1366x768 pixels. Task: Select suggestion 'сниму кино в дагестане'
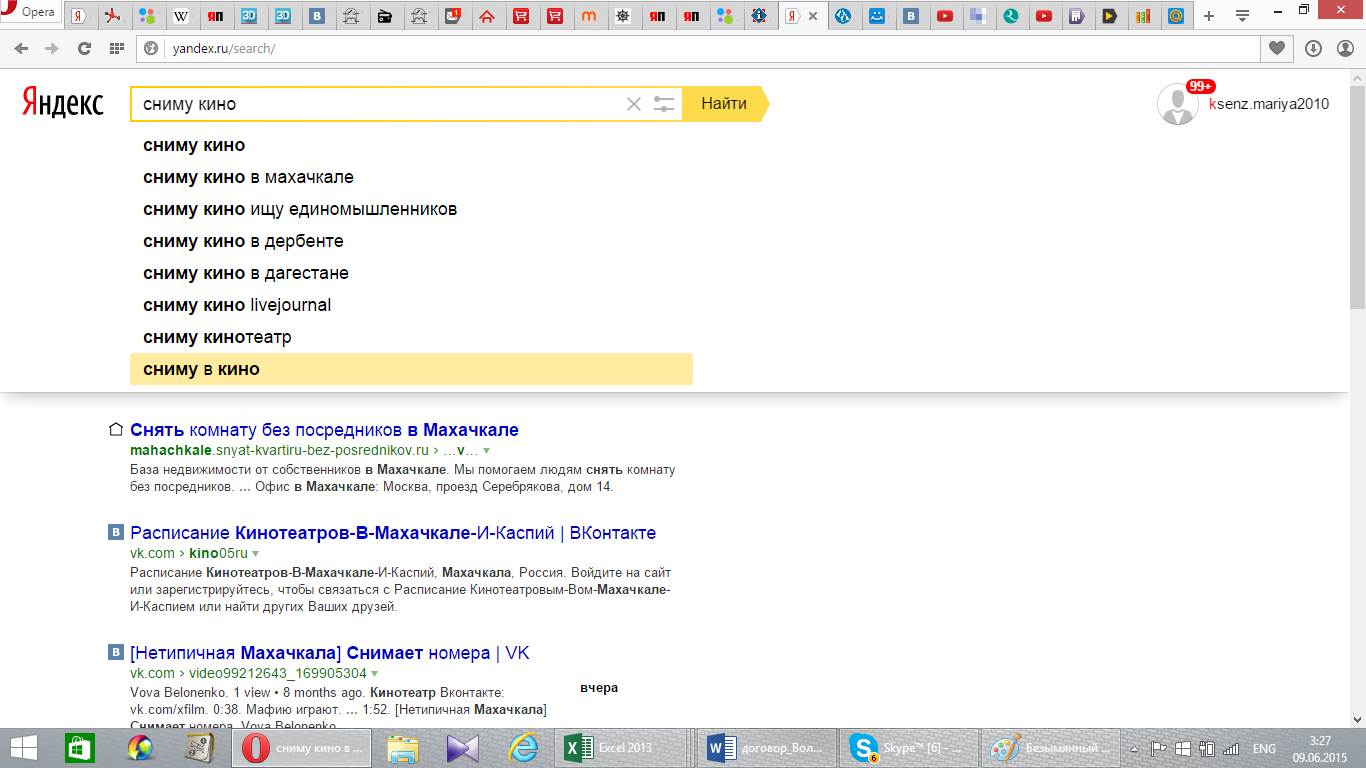click(411, 273)
